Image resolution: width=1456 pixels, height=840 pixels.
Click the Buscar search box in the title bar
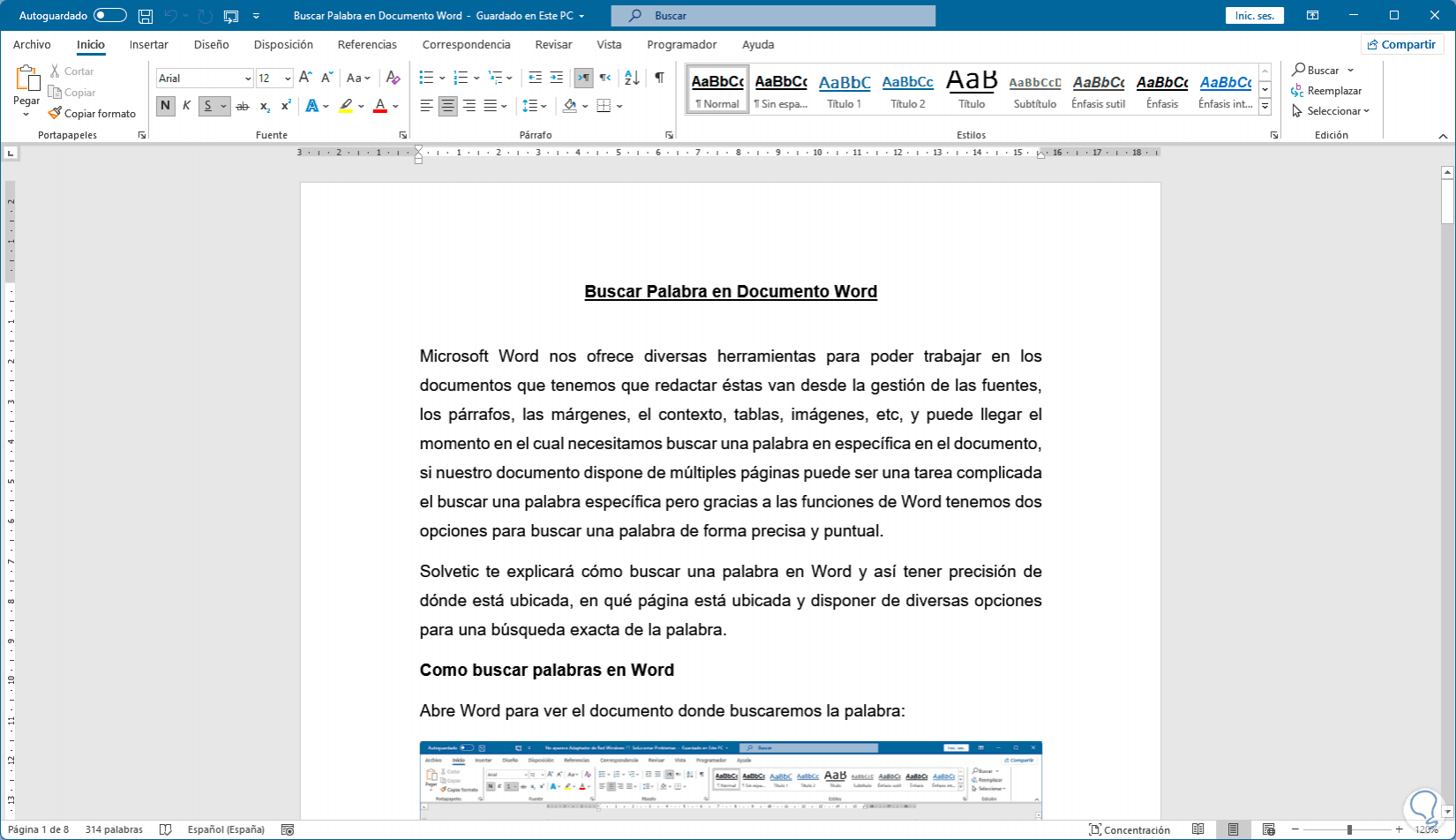point(773,16)
